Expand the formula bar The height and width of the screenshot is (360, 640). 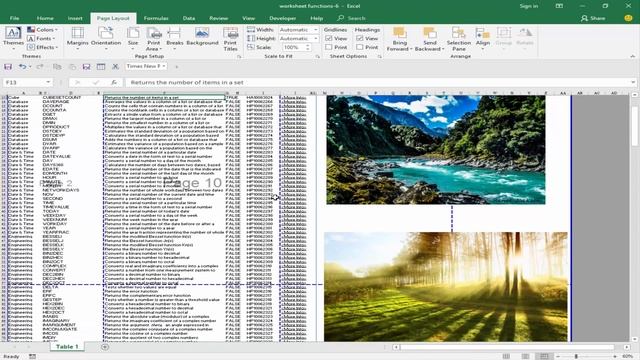coord(633,82)
